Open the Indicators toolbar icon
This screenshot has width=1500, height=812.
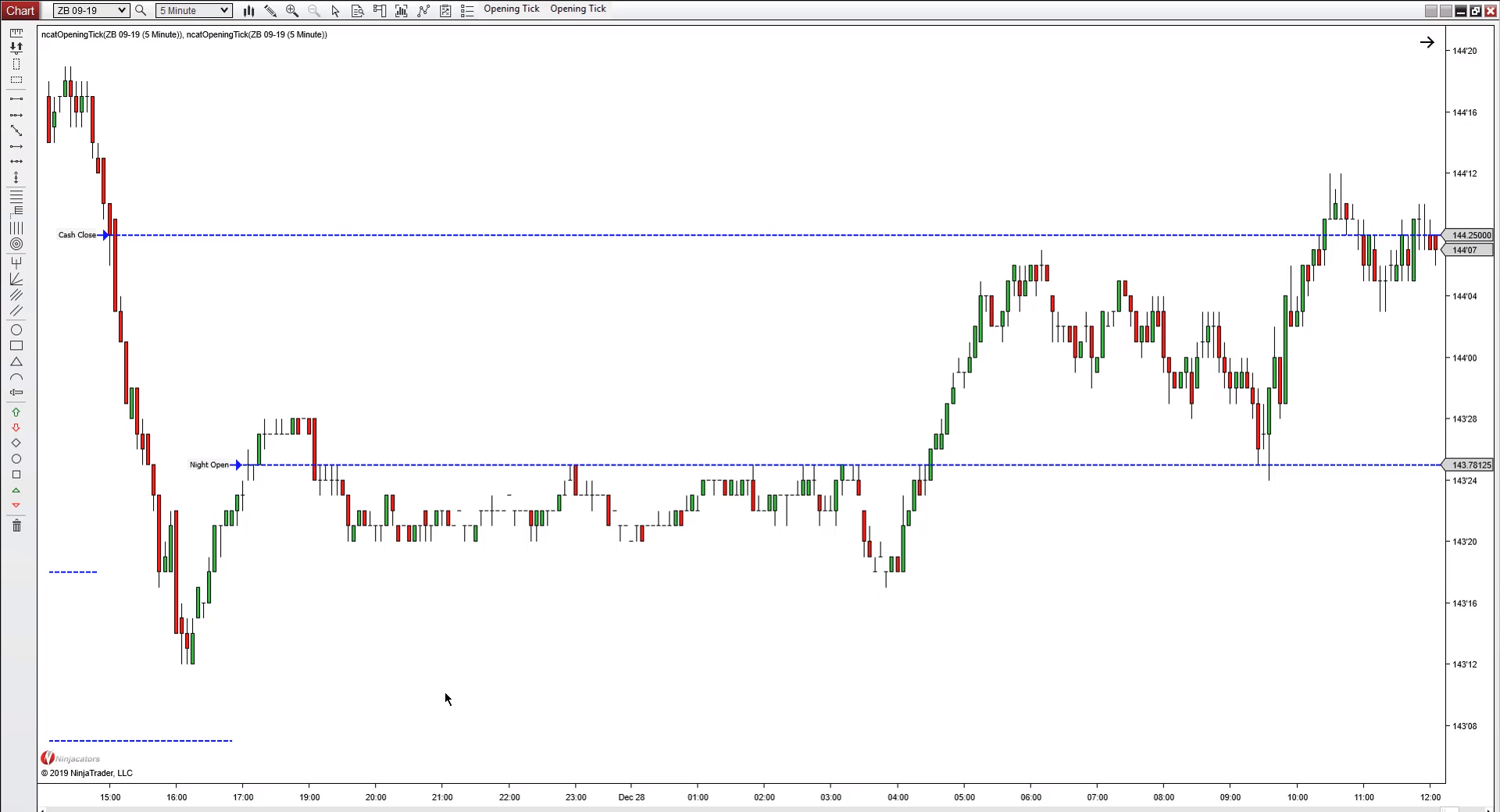coord(423,10)
